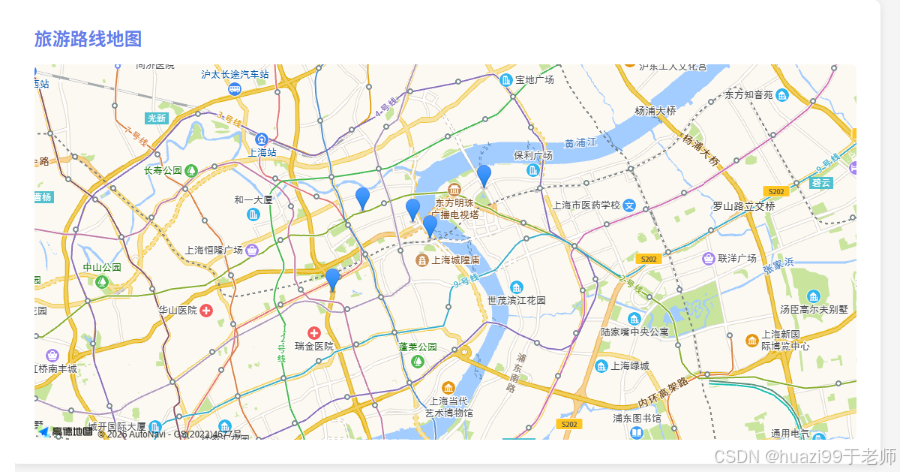Click the S202 road badge beside 碧云
The height and width of the screenshot is (472, 900).
coord(776,191)
